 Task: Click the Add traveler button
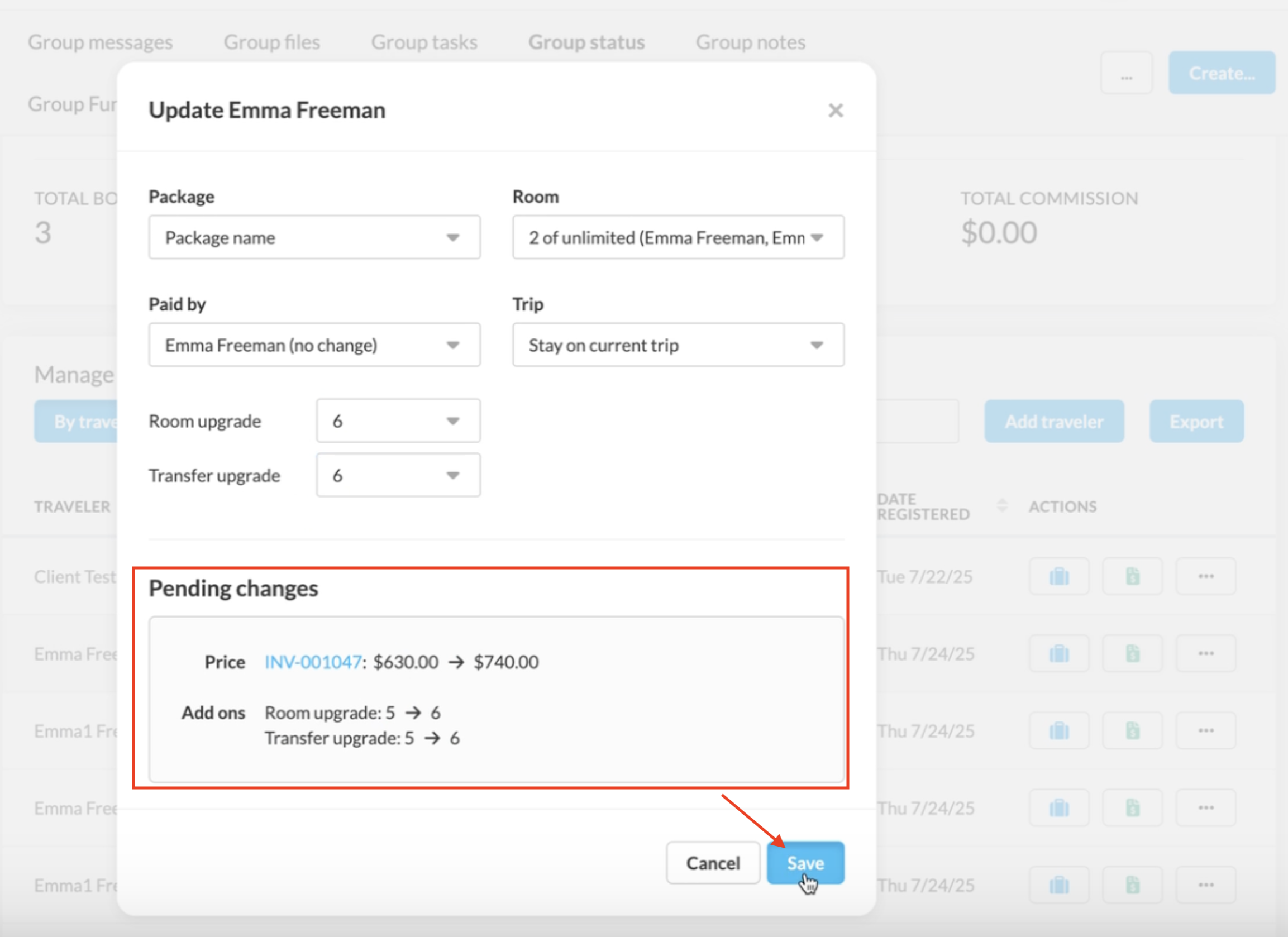click(1054, 422)
